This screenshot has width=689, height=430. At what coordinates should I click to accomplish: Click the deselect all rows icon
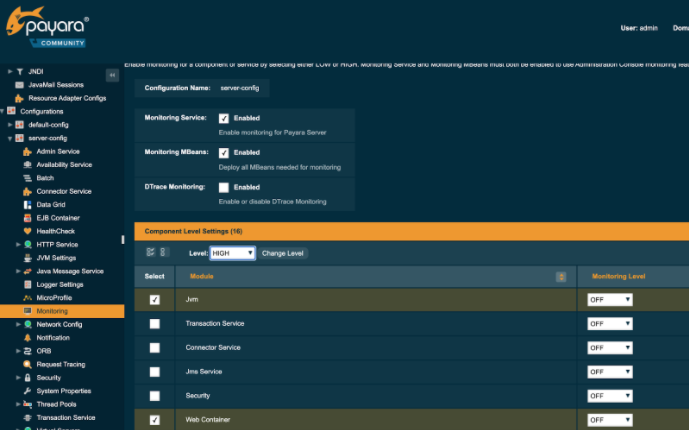[x=163, y=253]
